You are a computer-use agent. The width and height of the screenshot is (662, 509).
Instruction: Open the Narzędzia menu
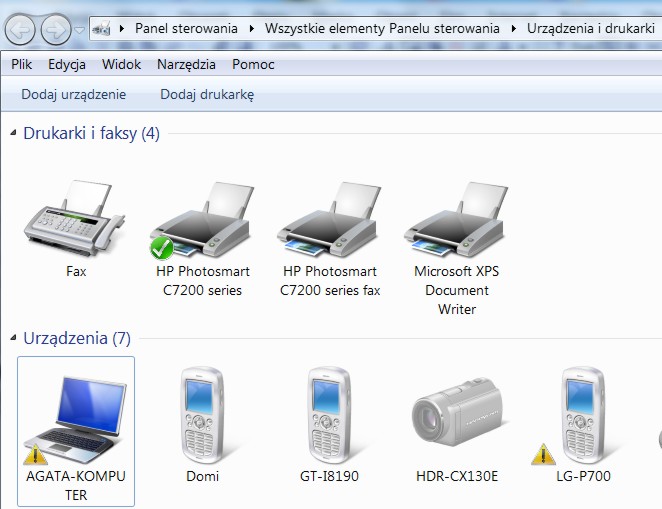pyautogui.click(x=186, y=64)
